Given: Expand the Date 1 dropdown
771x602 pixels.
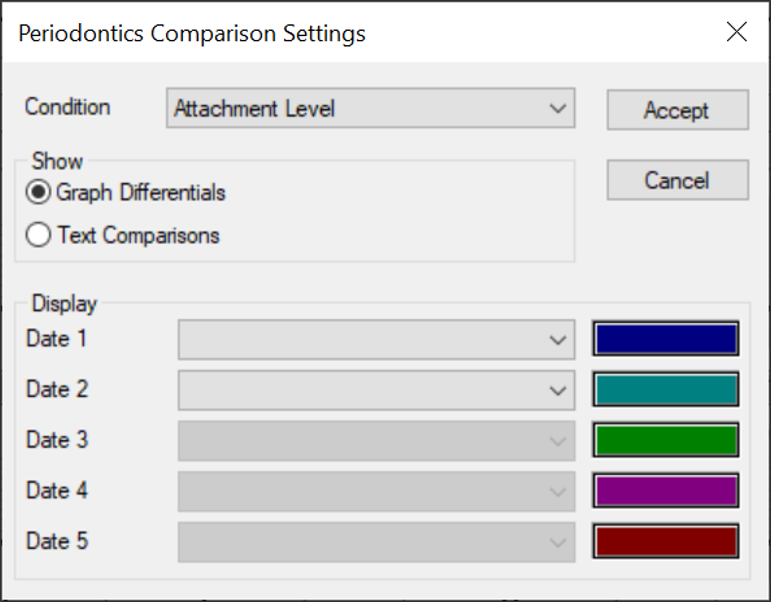Looking at the screenshot, I should (x=376, y=340).
